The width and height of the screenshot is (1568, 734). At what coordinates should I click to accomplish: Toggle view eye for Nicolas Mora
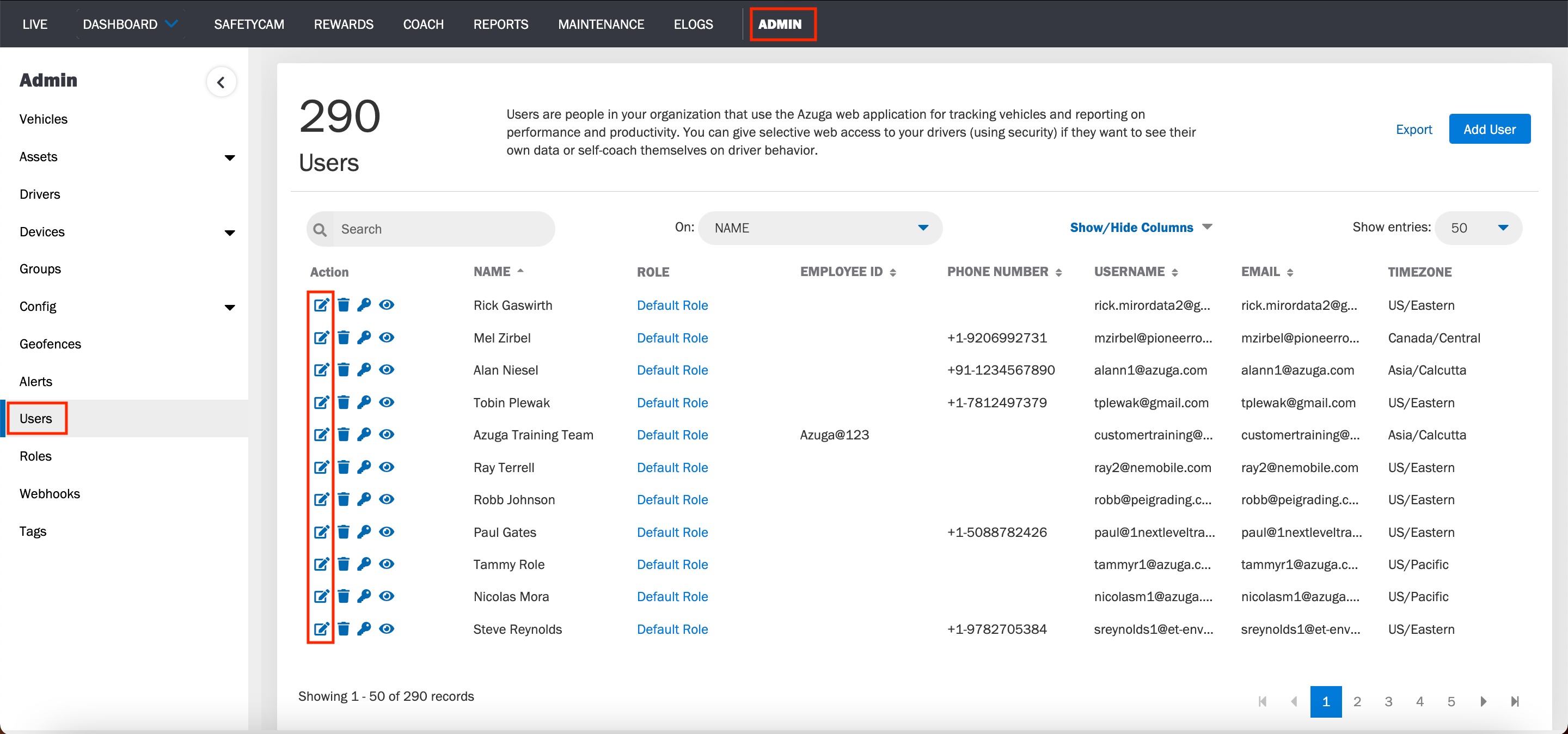387,596
